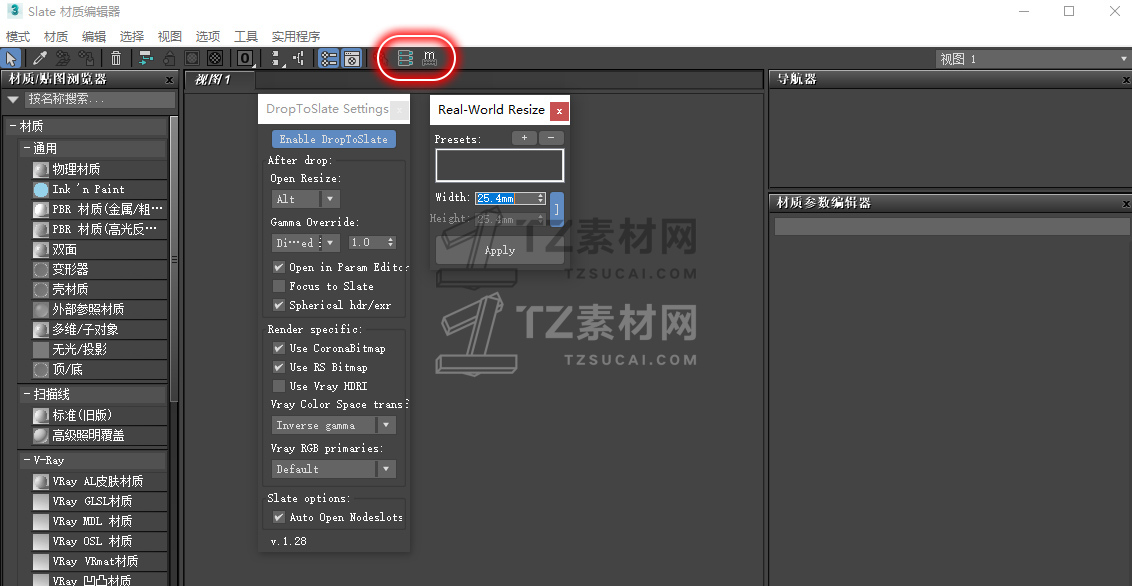This screenshot has height=586, width=1132.
Task: Add a preset with the plus button
Action: click(x=524, y=138)
